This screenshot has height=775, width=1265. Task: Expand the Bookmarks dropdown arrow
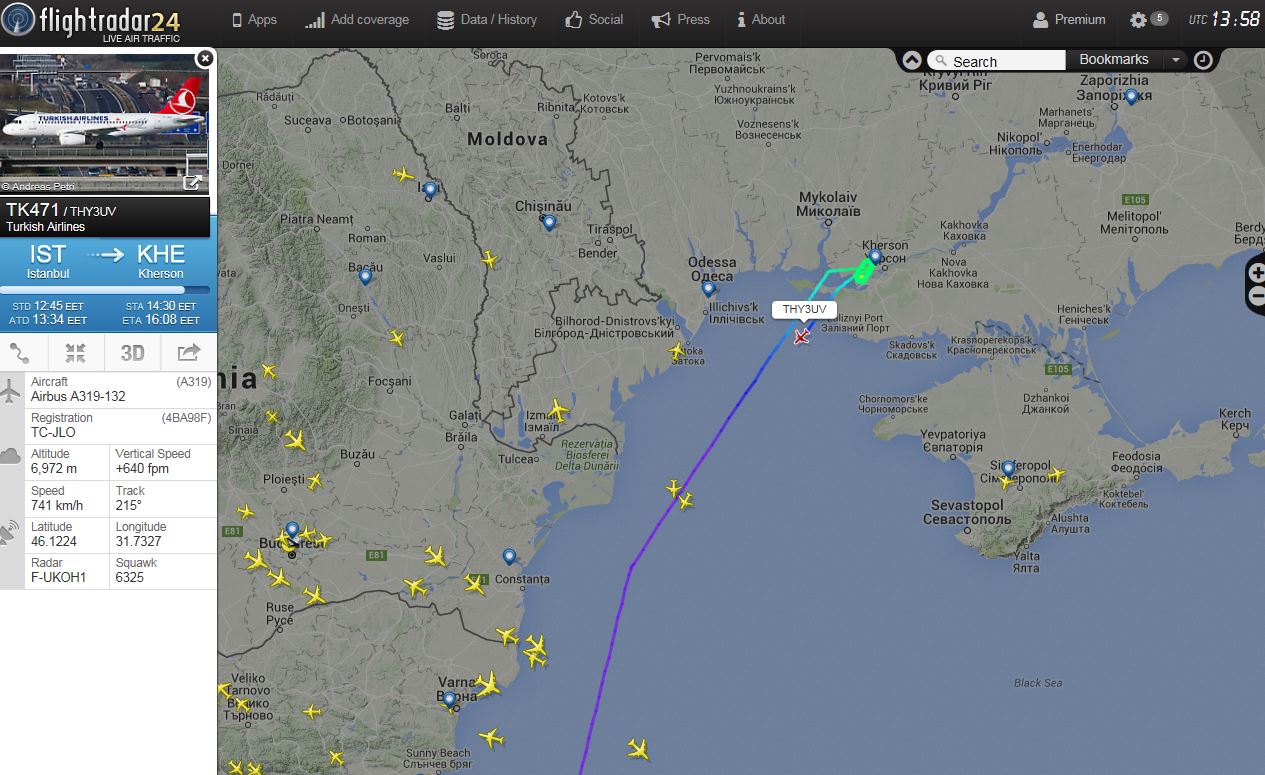[x=1176, y=60]
